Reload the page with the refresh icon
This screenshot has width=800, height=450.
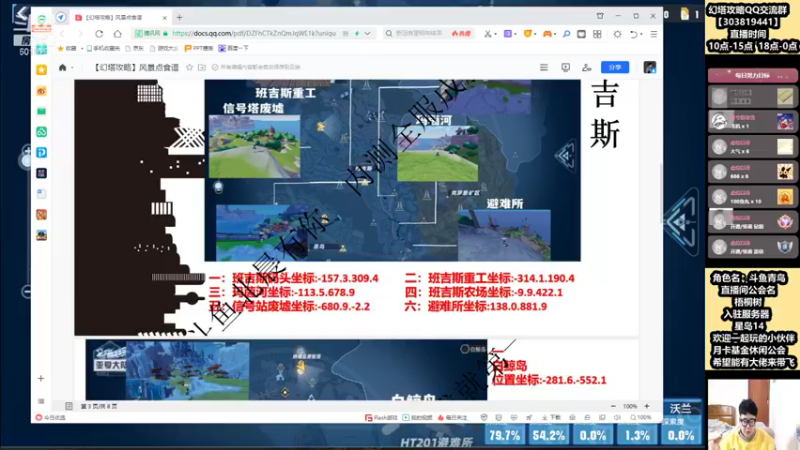coord(99,34)
